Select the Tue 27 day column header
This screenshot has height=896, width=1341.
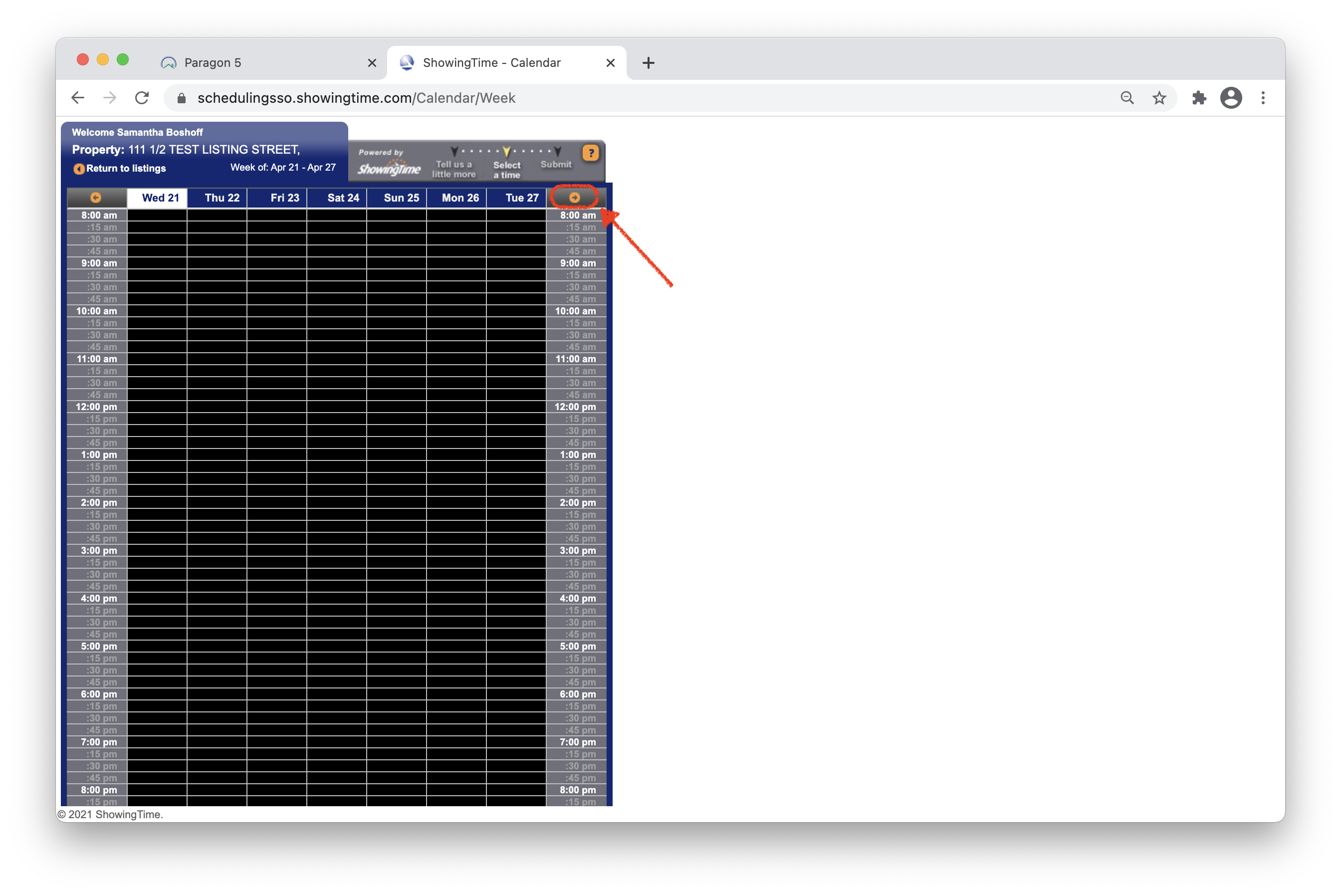point(517,198)
